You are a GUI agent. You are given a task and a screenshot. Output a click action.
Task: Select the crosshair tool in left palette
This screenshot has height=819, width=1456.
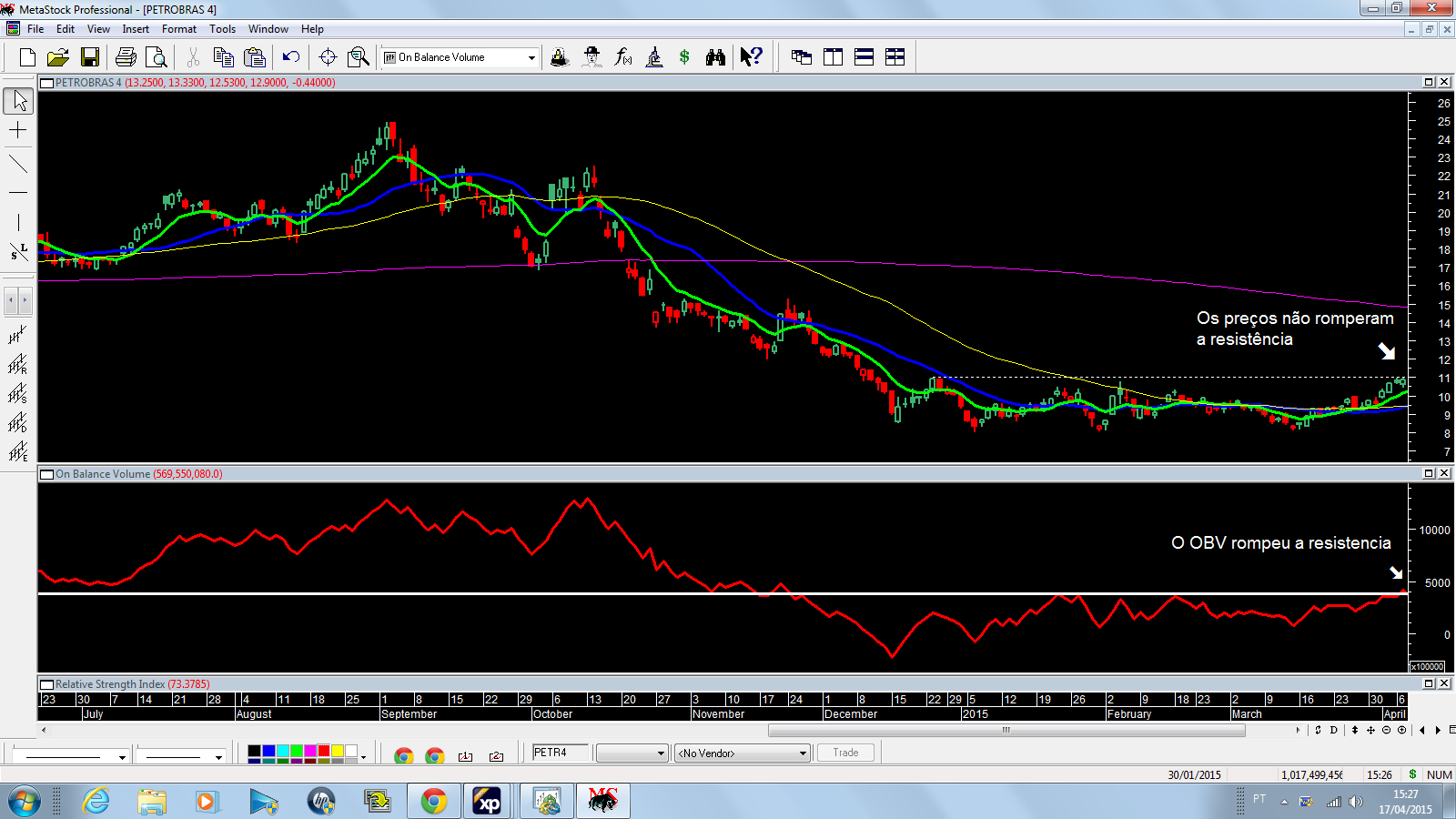pyautogui.click(x=18, y=131)
